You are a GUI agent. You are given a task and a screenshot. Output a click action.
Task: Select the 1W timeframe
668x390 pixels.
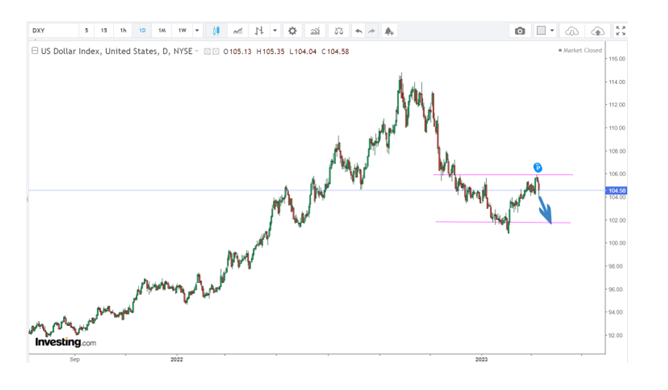click(182, 31)
